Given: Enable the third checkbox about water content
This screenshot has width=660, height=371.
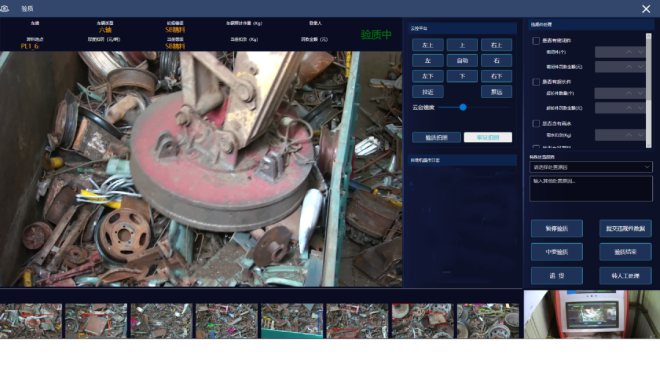Looking at the screenshot, I should 536,123.
